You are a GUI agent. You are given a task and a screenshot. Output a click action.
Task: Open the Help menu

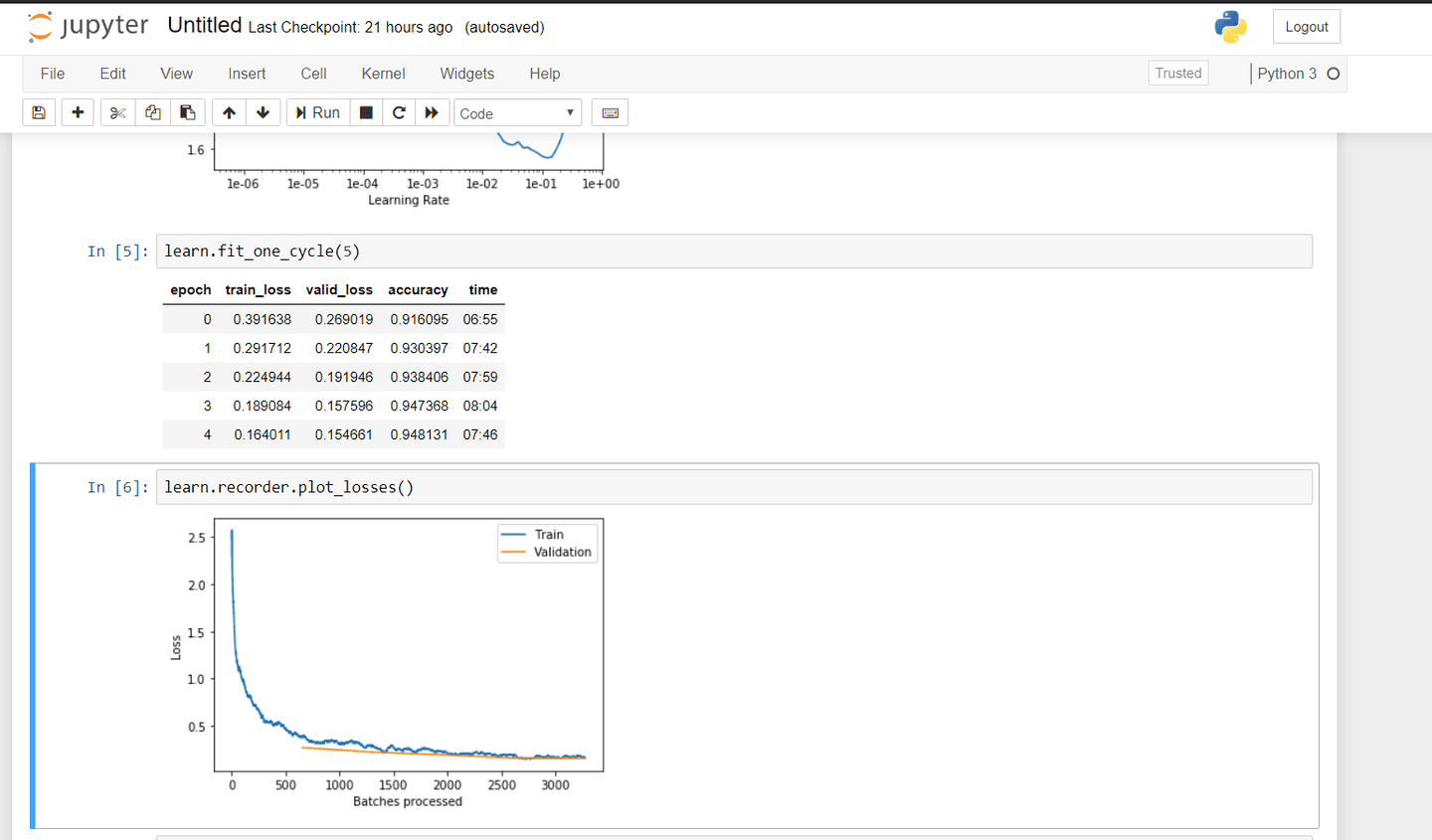[x=544, y=74]
